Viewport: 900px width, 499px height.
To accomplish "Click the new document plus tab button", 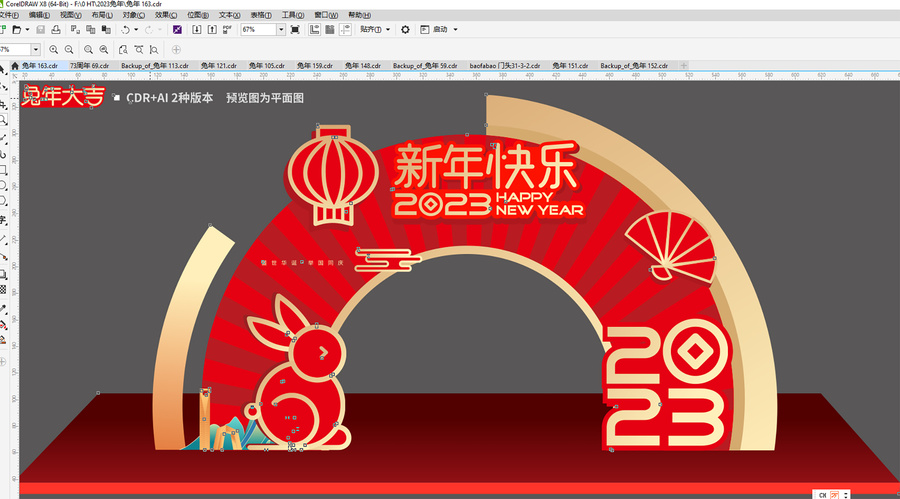I will tap(684, 66).
